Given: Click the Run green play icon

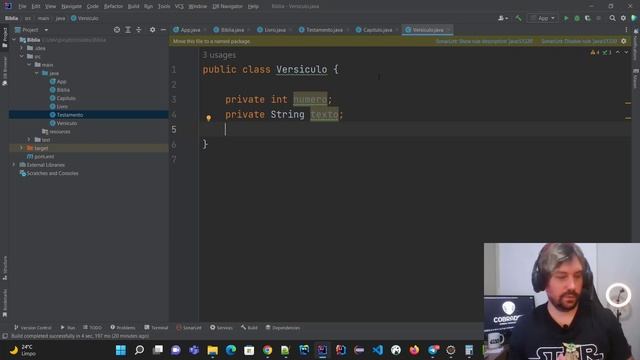Looking at the screenshot, I should point(566,18).
